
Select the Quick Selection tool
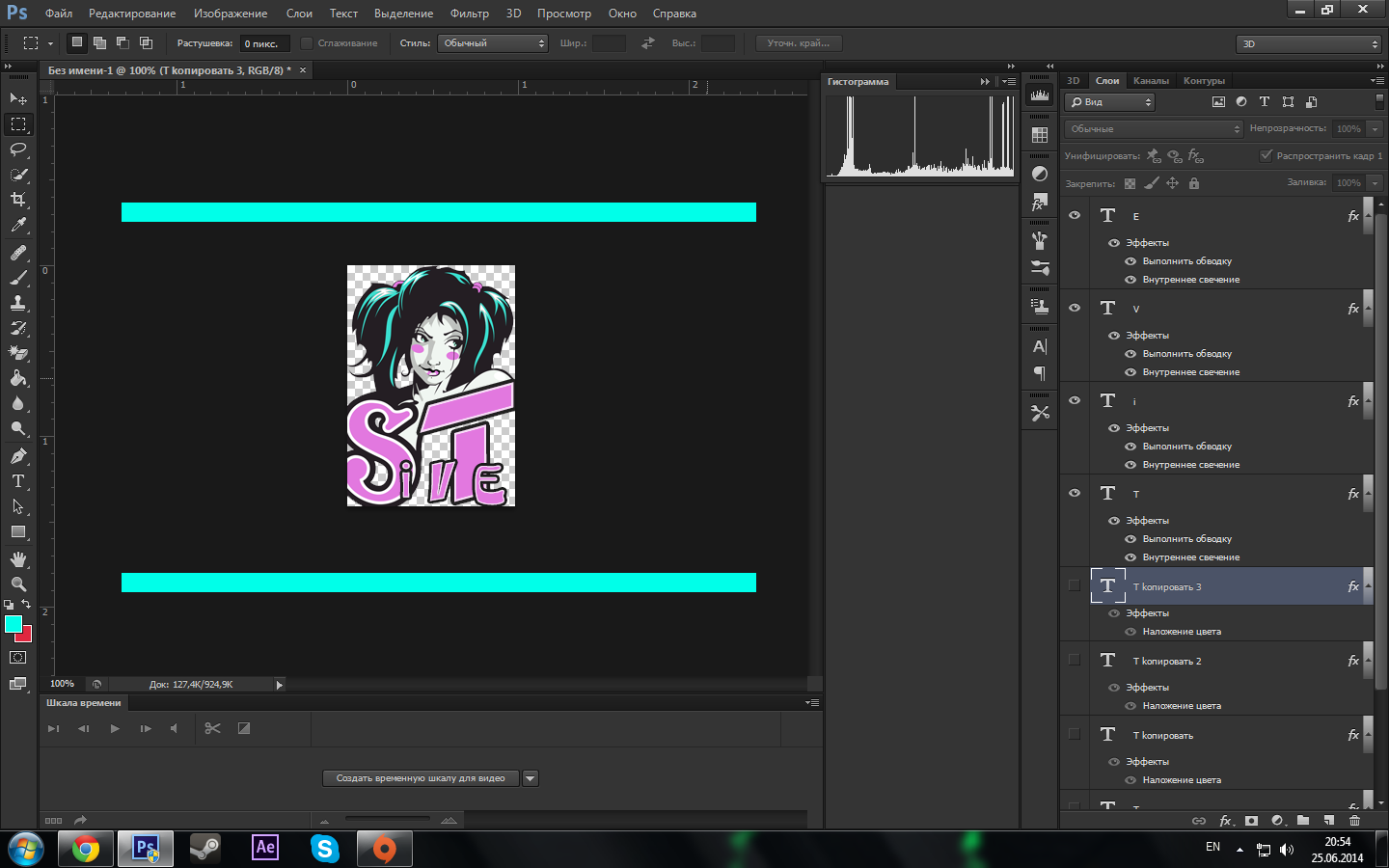click(18, 174)
